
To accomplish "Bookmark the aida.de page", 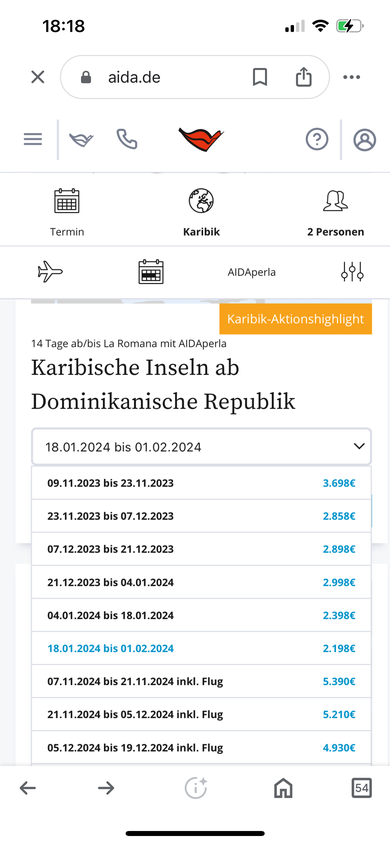I will (x=260, y=77).
